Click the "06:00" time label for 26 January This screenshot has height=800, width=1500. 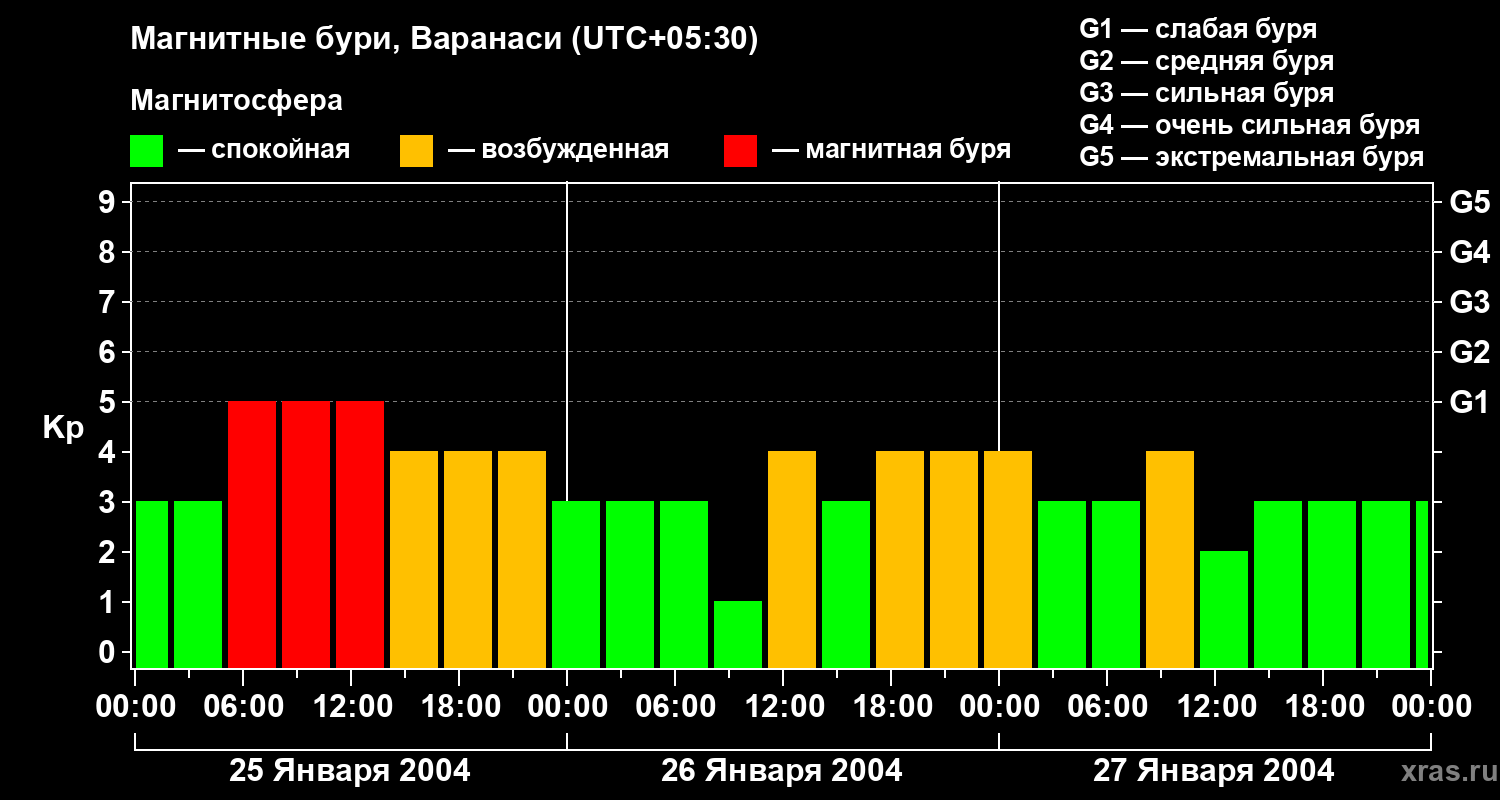(675, 707)
